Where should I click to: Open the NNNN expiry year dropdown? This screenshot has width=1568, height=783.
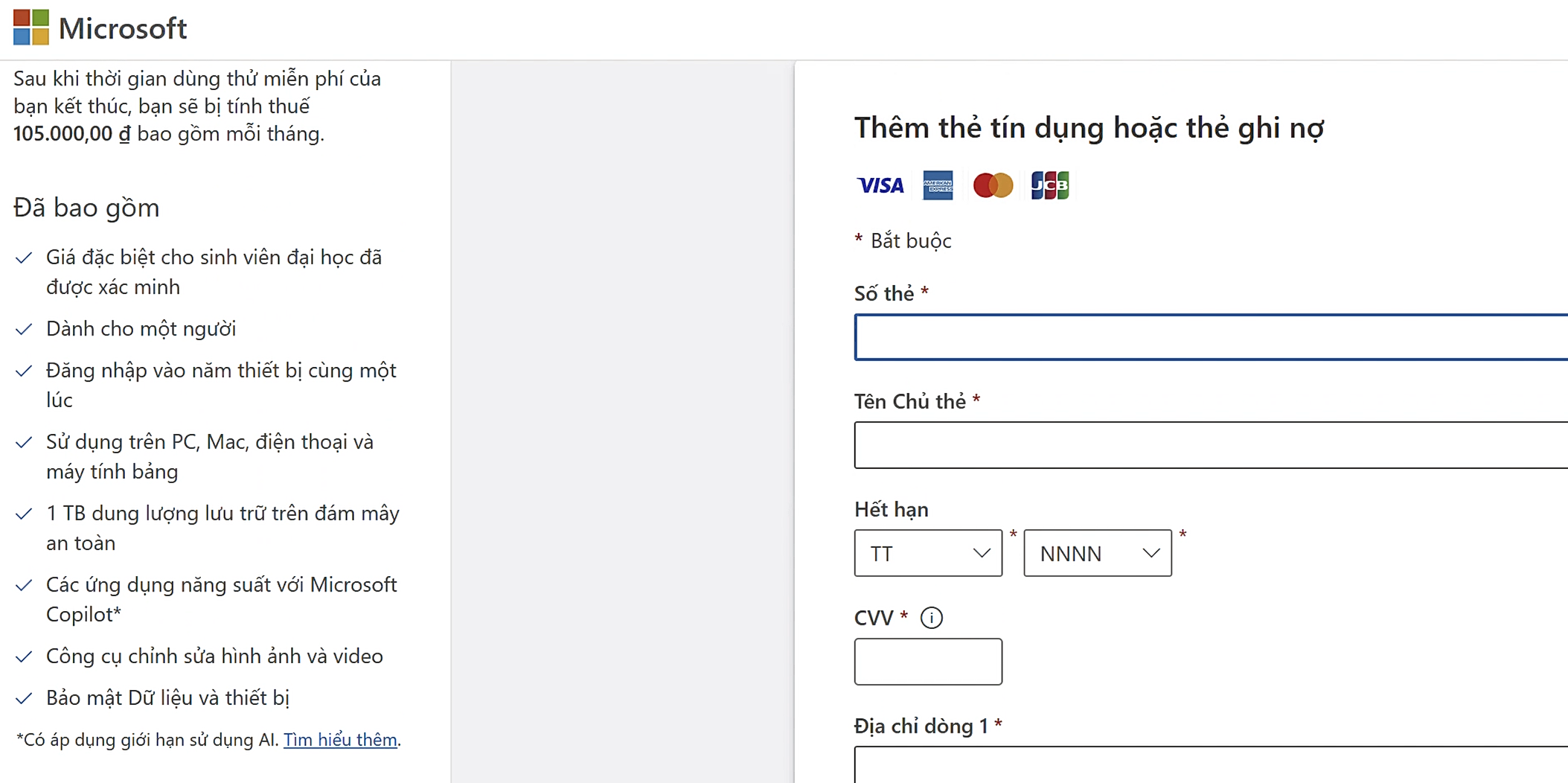[x=1097, y=553]
